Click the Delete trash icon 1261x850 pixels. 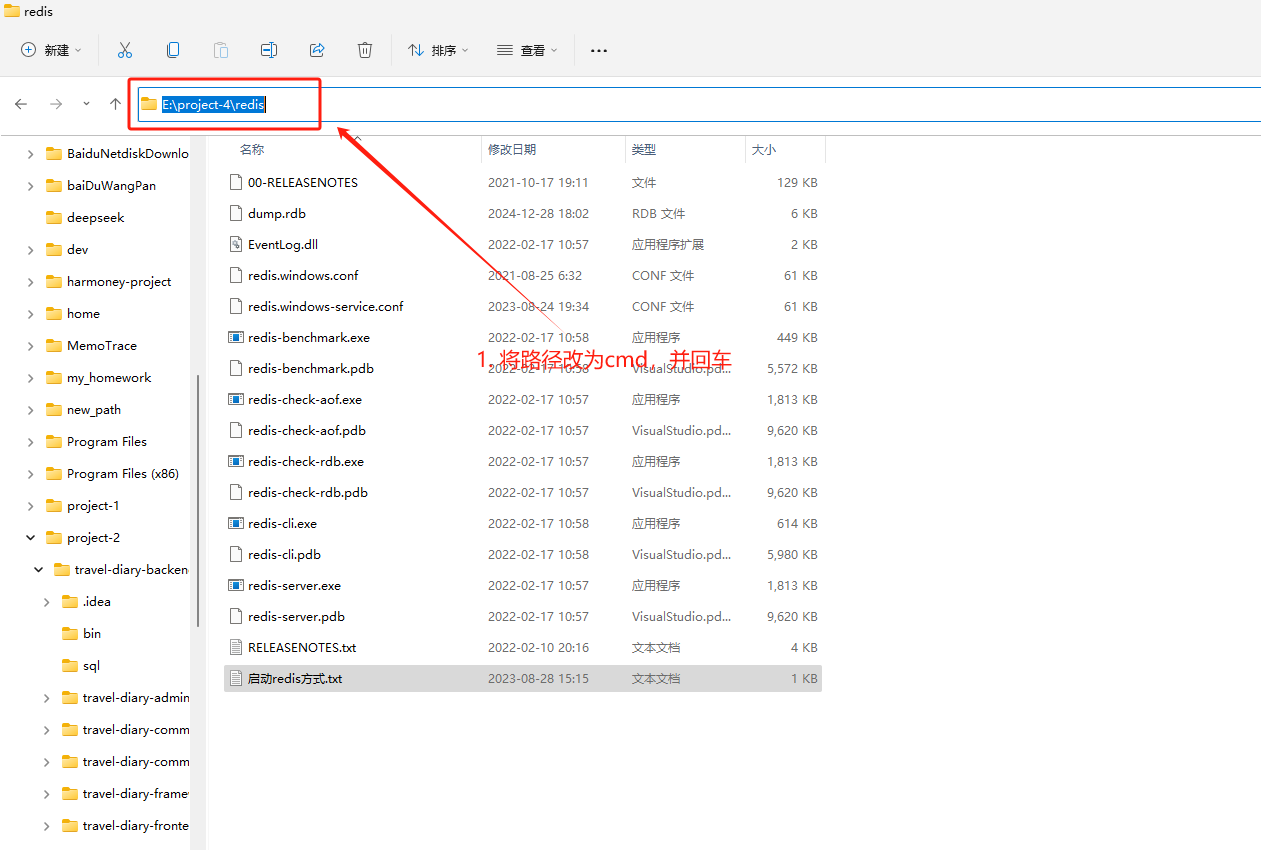[x=365, y=50]
